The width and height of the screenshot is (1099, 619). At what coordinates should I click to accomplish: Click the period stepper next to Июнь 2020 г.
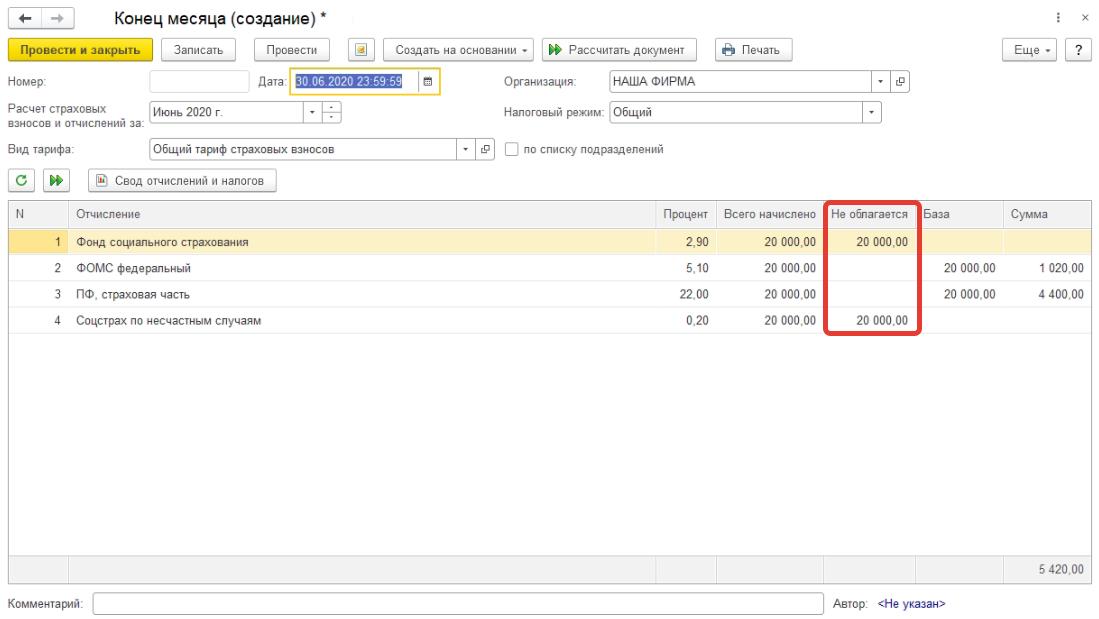coord(333,112)
